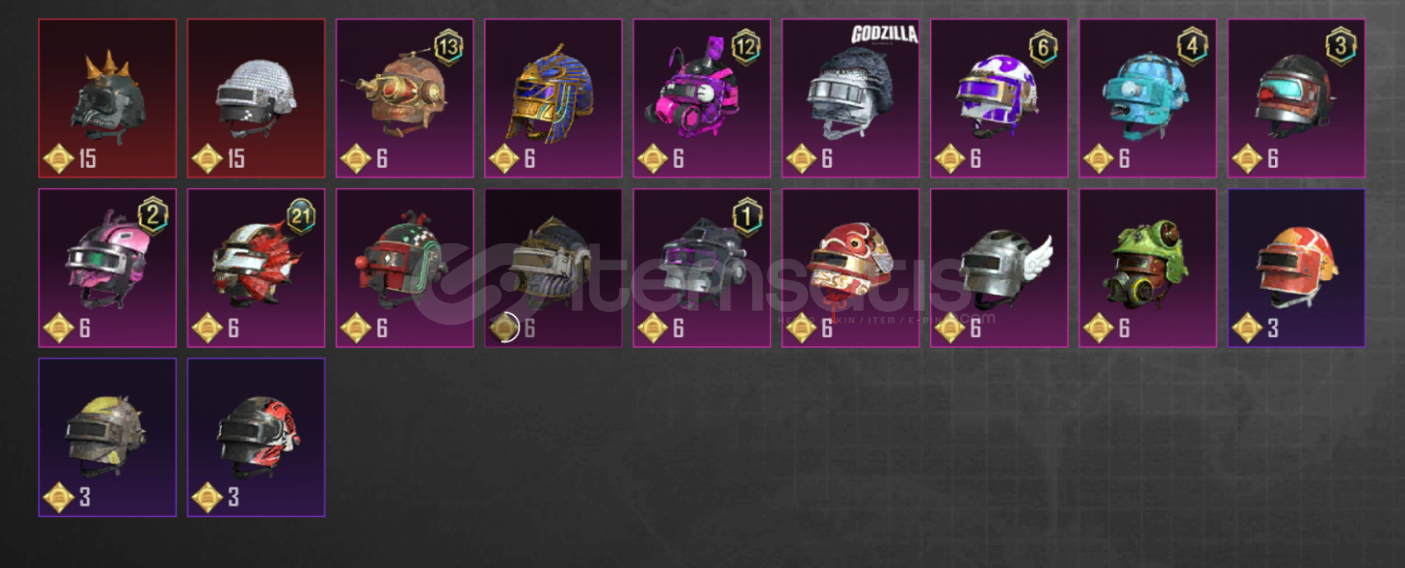Choose the yellow spiked camo helmet

click(107, 437)
